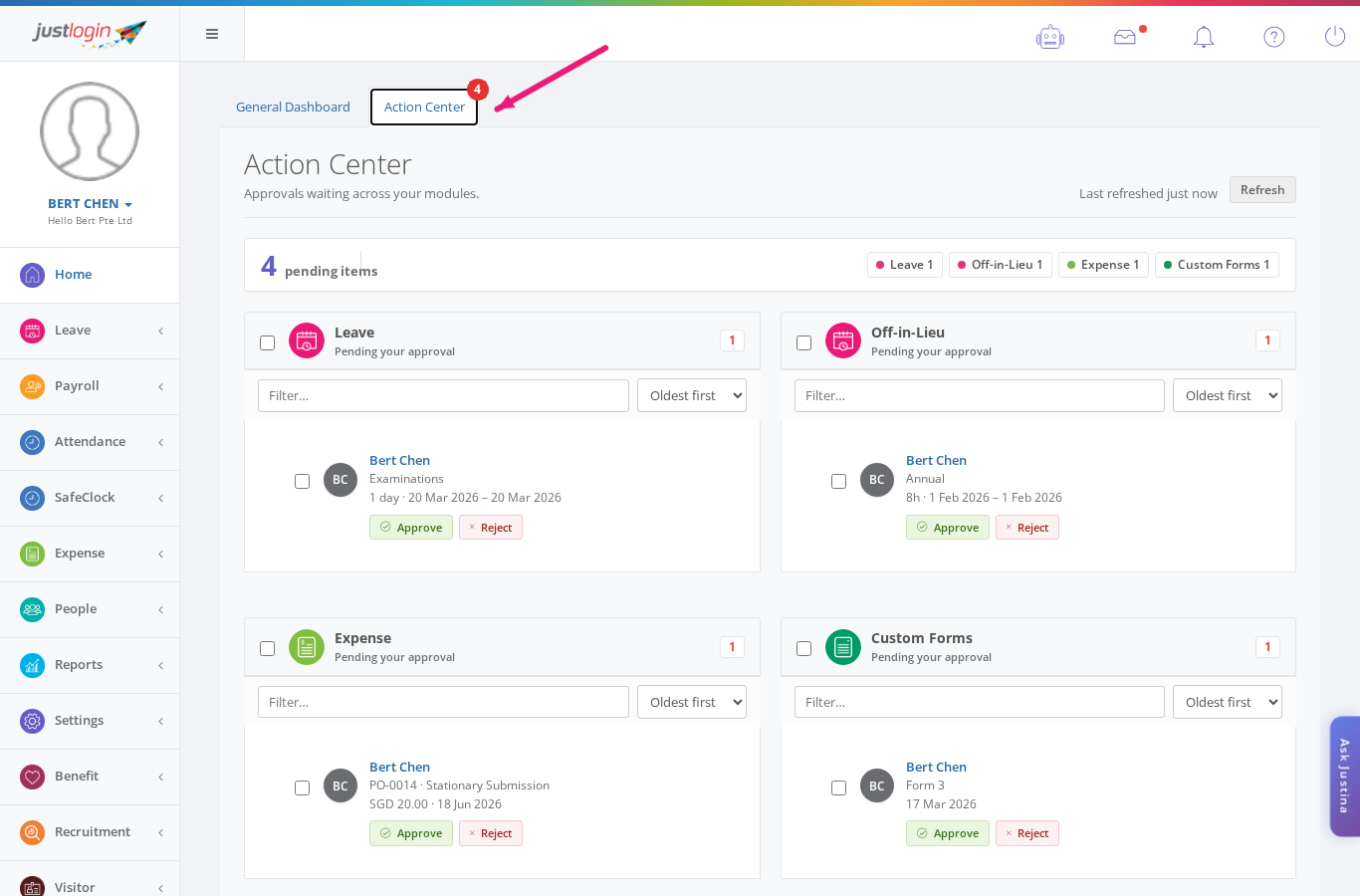The width and height of the screenshot is (1360, 896).
Task: Open the help question mark icon
Action: [x=1274, y=37]
